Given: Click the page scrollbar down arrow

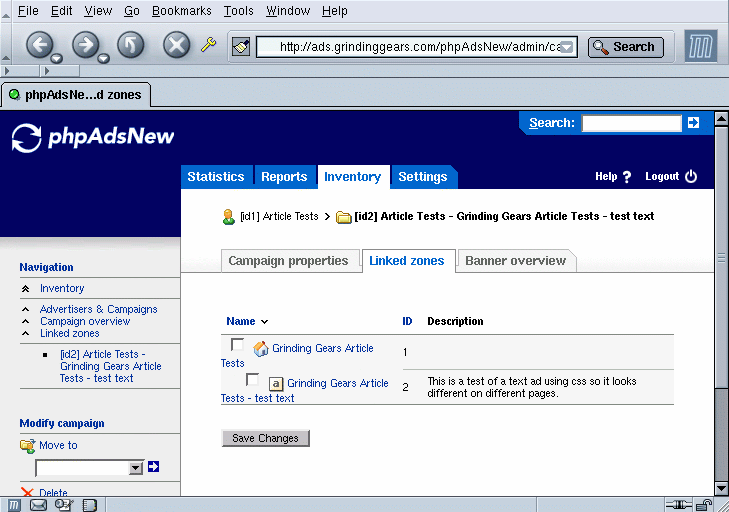Looking at the screenshot, I should pos(721,489).
